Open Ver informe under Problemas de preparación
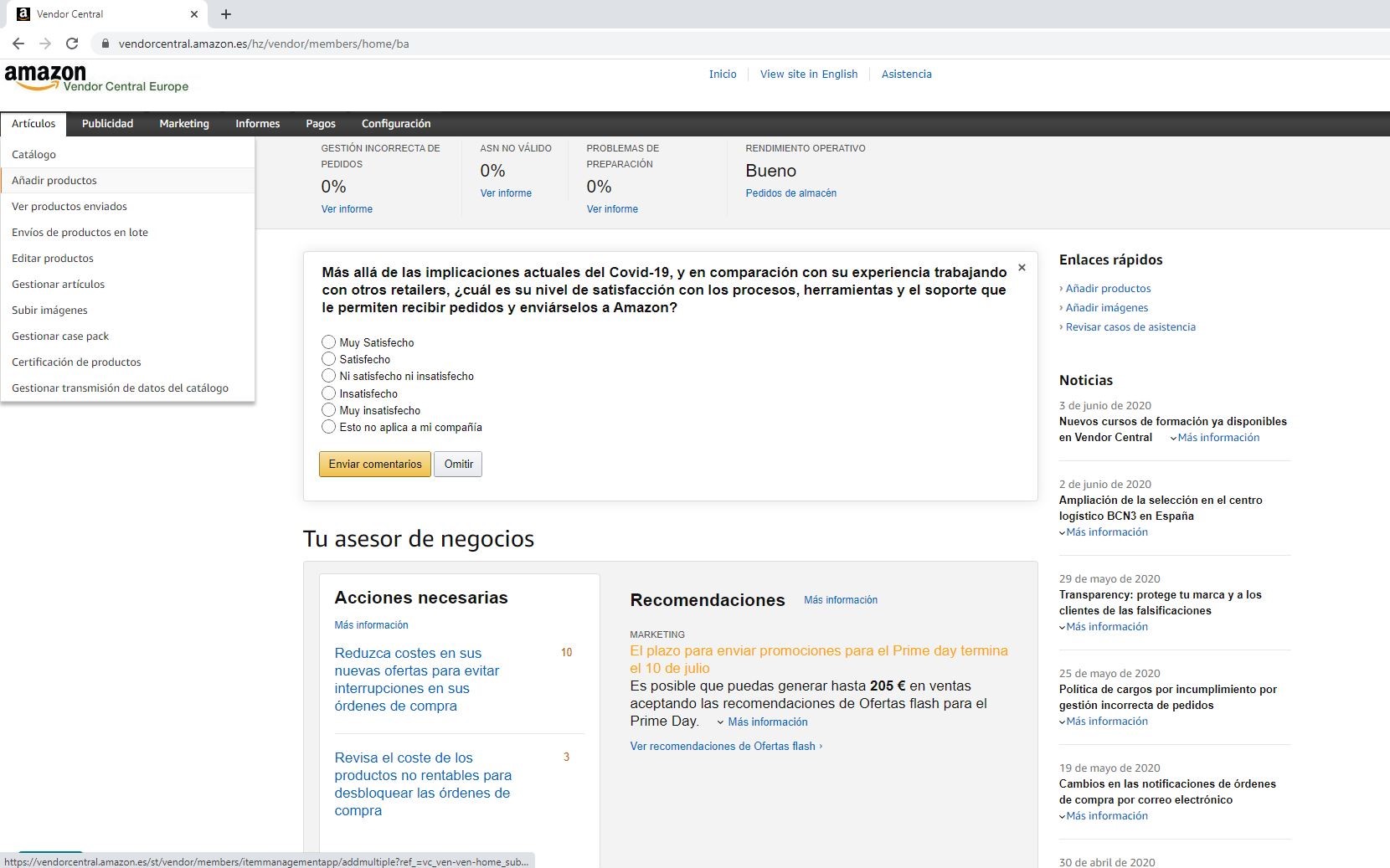This screenshot has height=868, width=1390. 612,209
